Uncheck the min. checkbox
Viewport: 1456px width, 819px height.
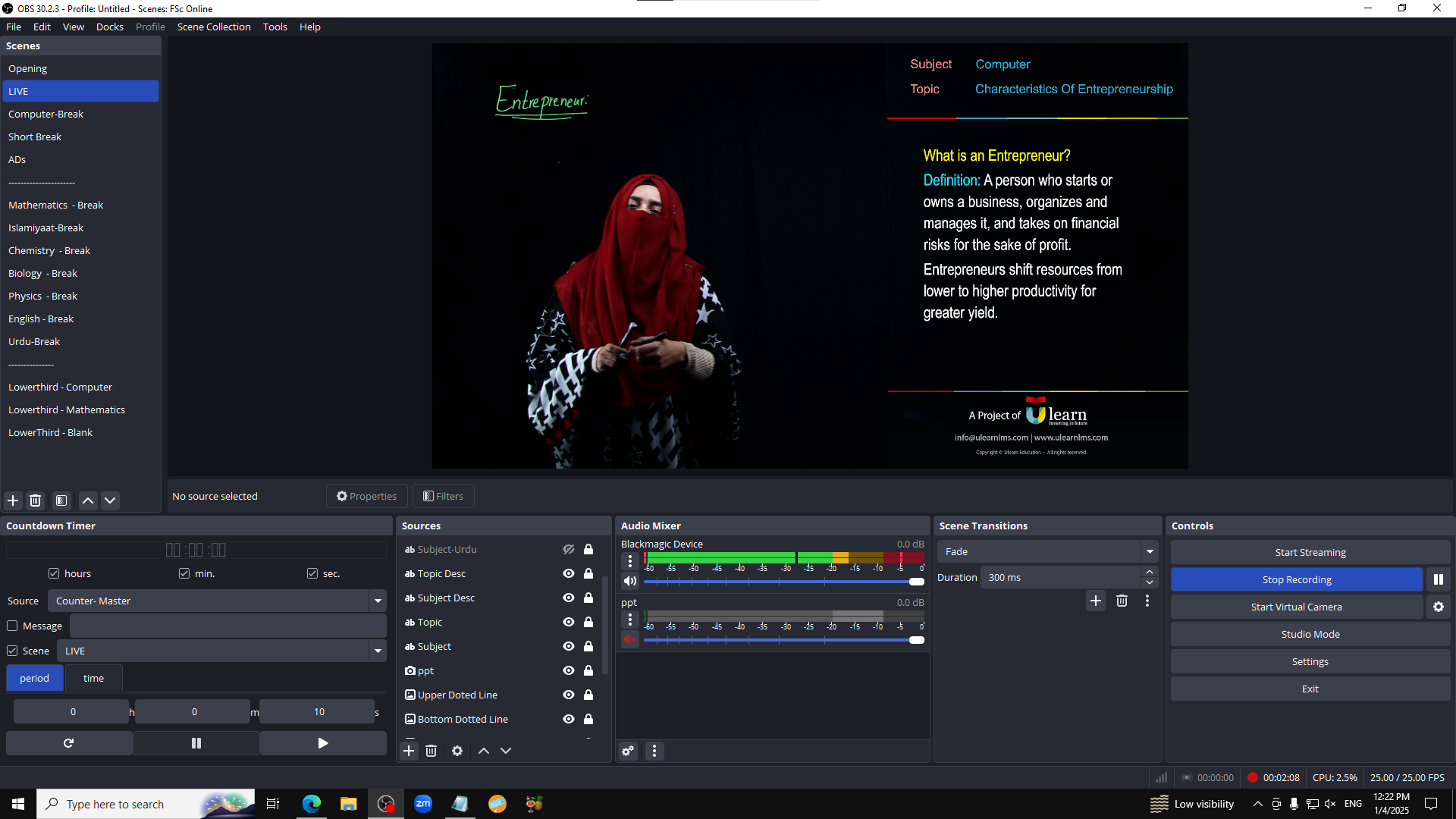tap(184, 573)
